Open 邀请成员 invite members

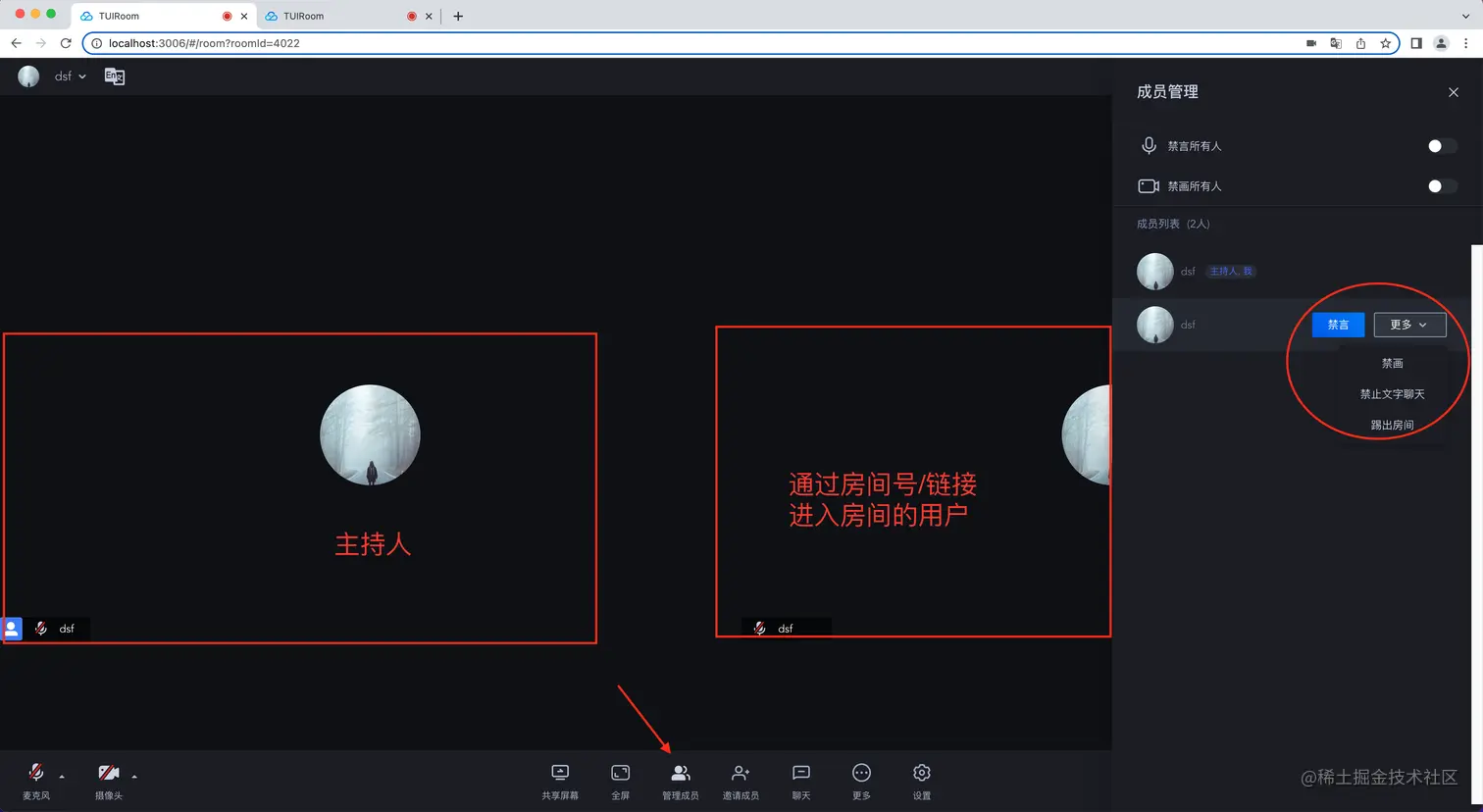(x=741, y=782)
